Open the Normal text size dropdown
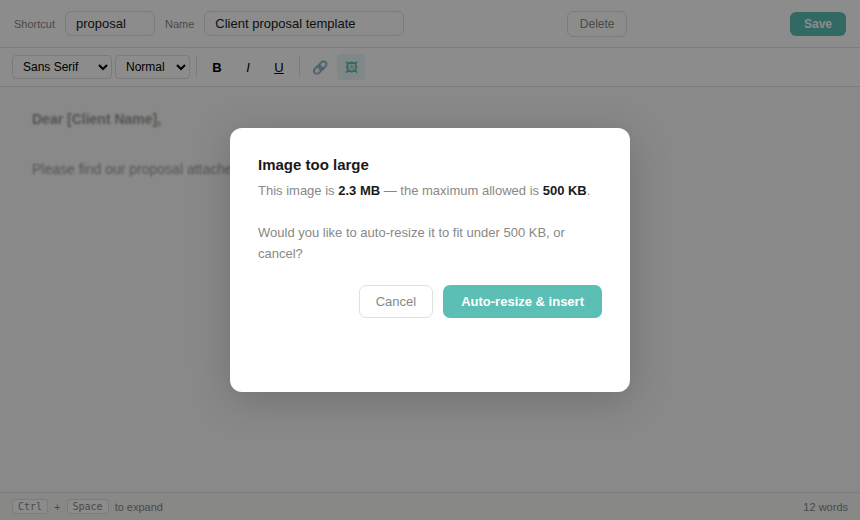860x520 pixels. pyautogui.click(x=152, y=67)
